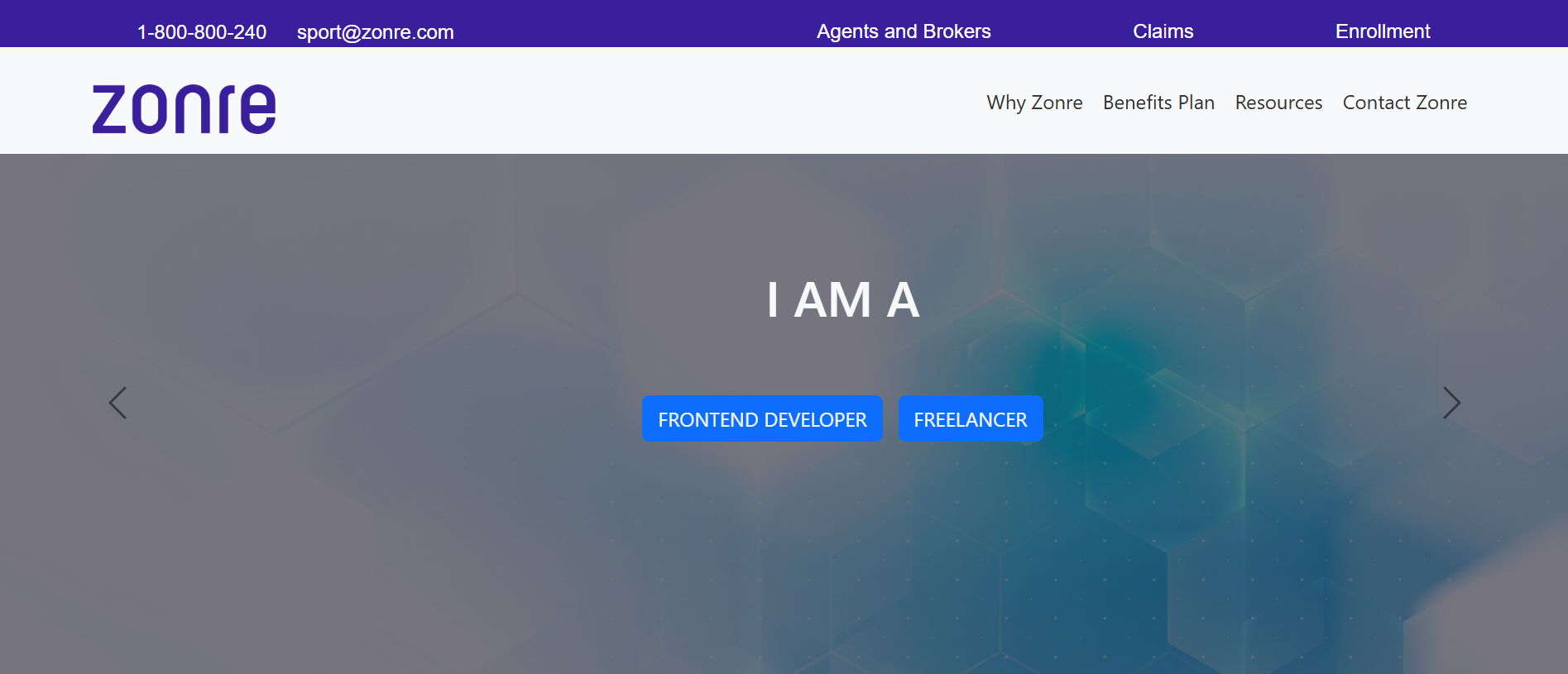Click hero gap between previous arrow and FRONTEND DEVELOPER
This screenshot has height=674, width=1568.
click(x=381, y=413)
